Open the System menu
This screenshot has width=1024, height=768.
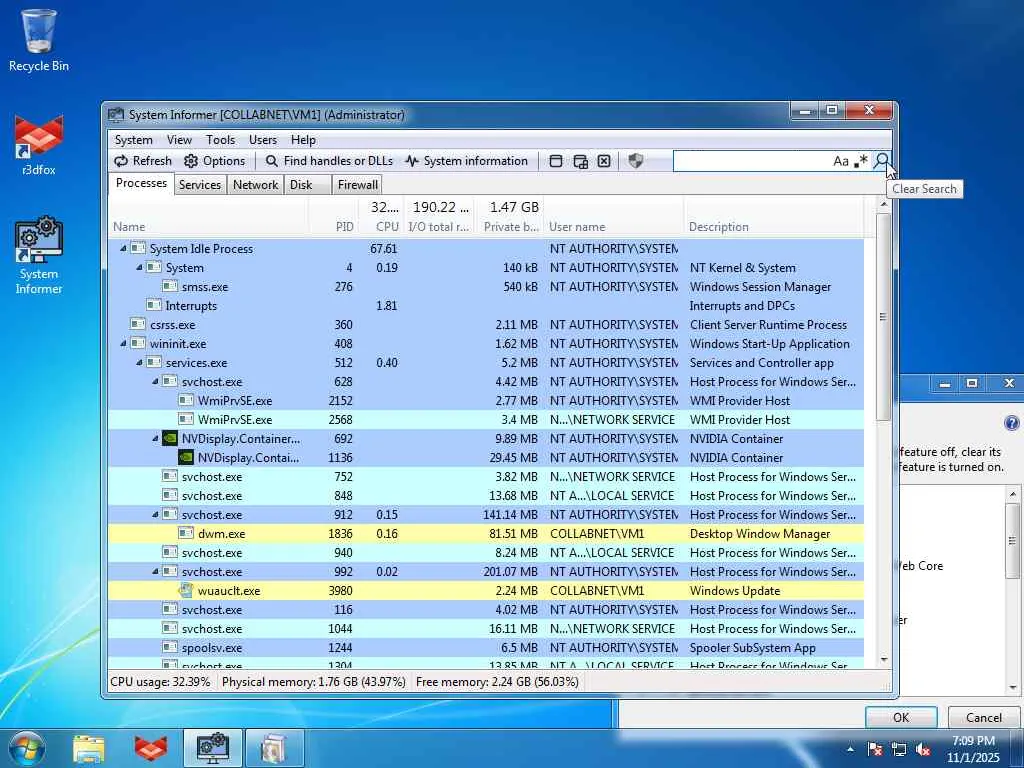tap(133, 140)
